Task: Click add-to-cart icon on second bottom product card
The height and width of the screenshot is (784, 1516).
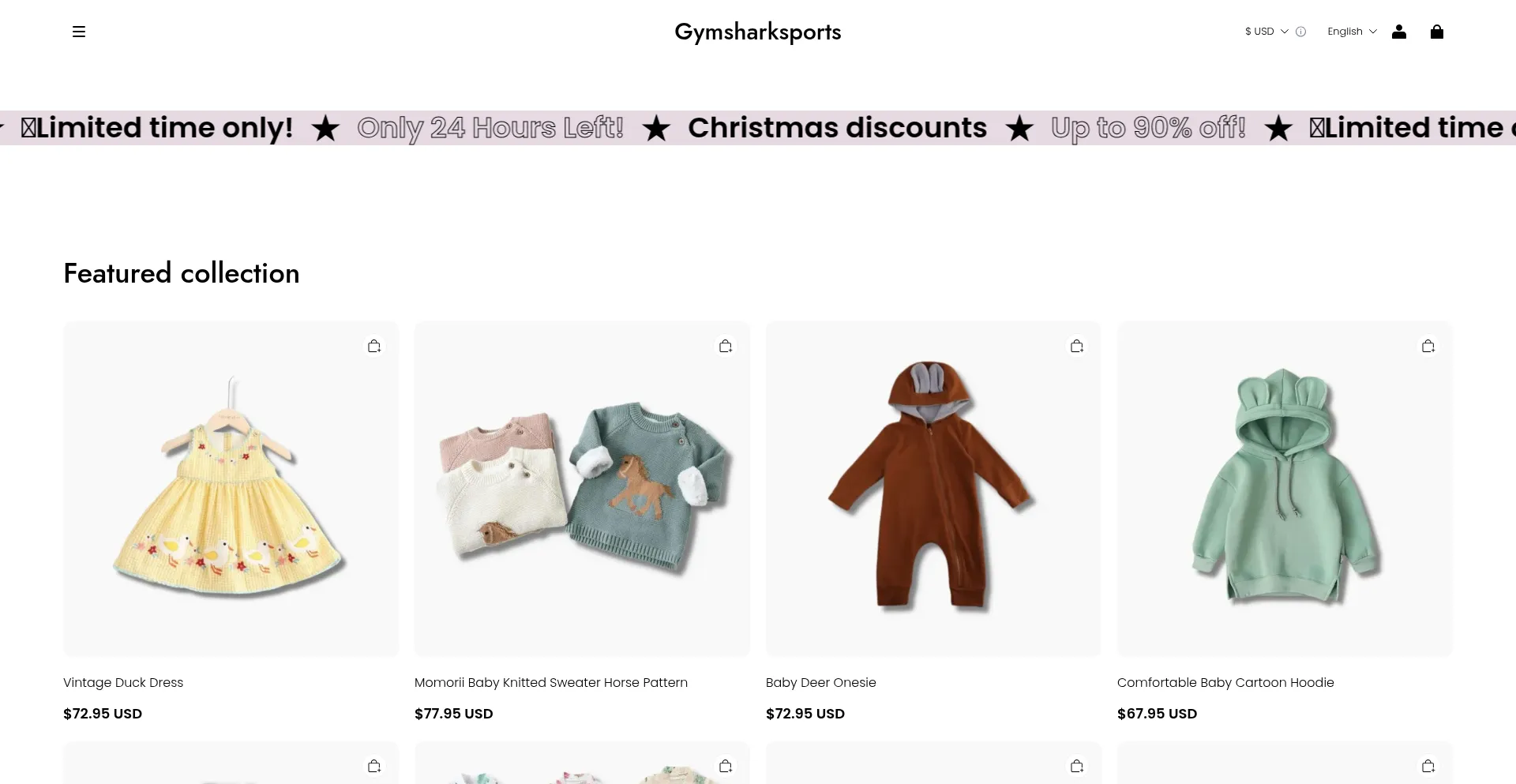Action: (726, 765)
